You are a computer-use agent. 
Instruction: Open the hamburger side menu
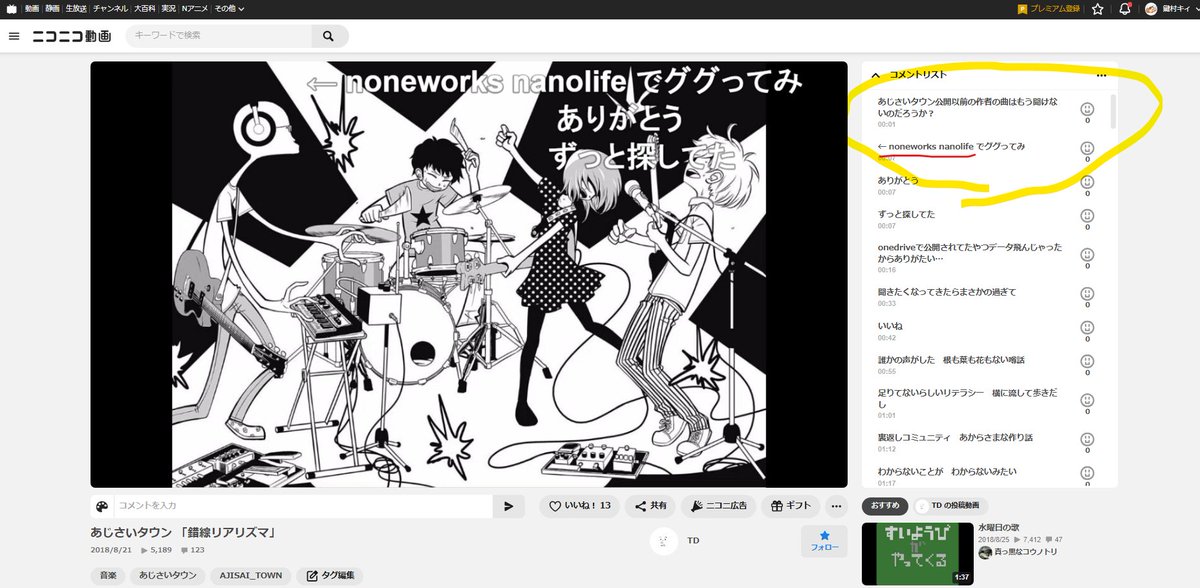[14, 37]
